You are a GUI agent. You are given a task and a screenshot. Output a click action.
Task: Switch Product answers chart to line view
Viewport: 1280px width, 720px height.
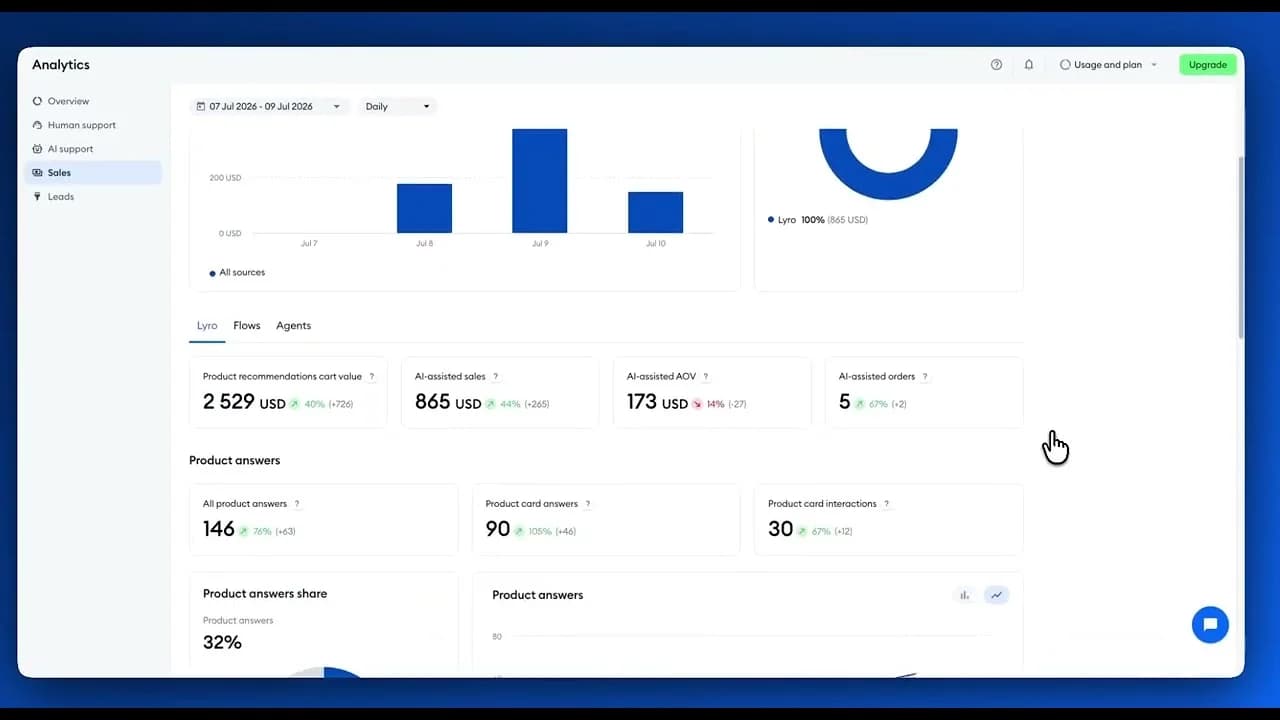coord(996,595)
